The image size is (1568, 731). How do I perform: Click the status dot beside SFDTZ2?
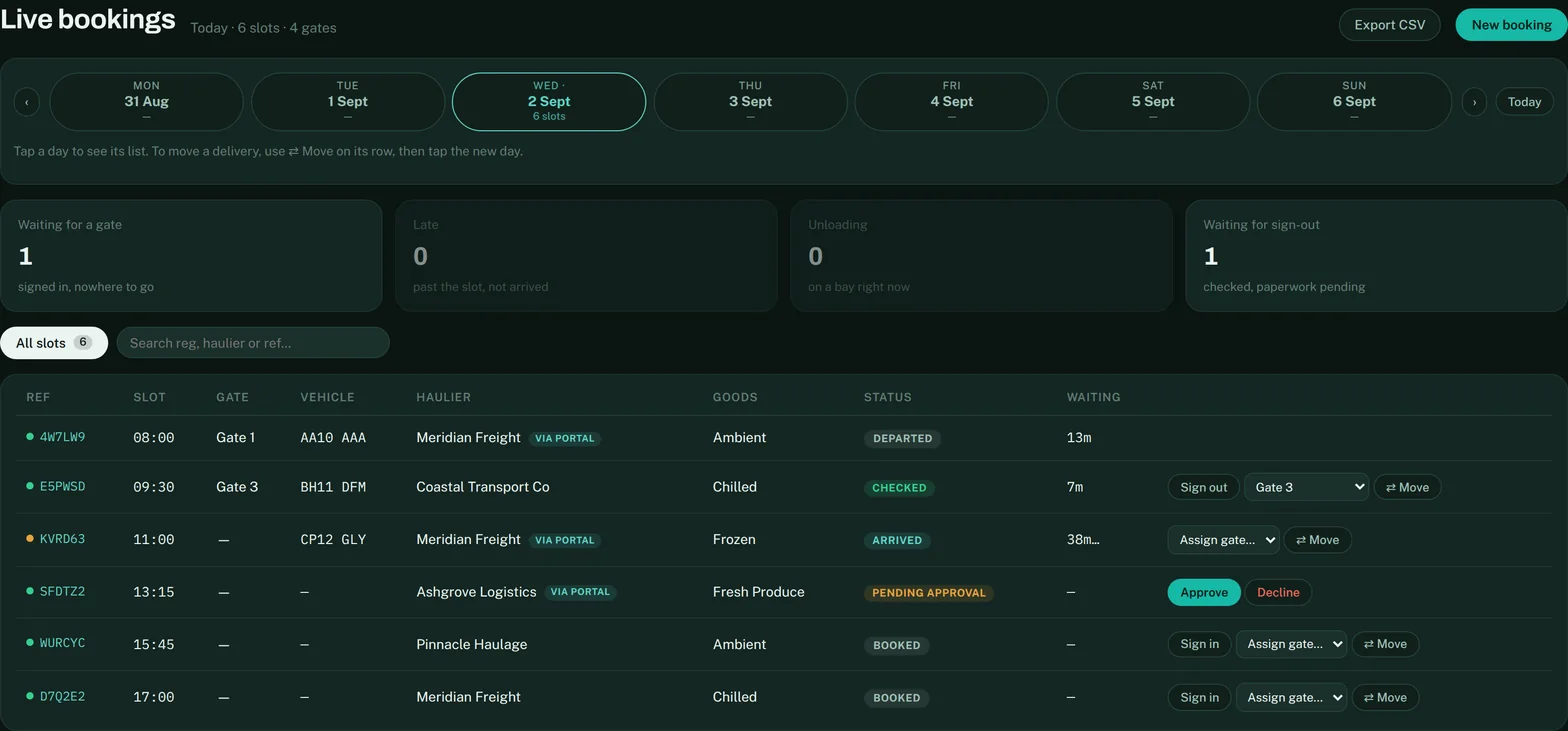point(30,591)
